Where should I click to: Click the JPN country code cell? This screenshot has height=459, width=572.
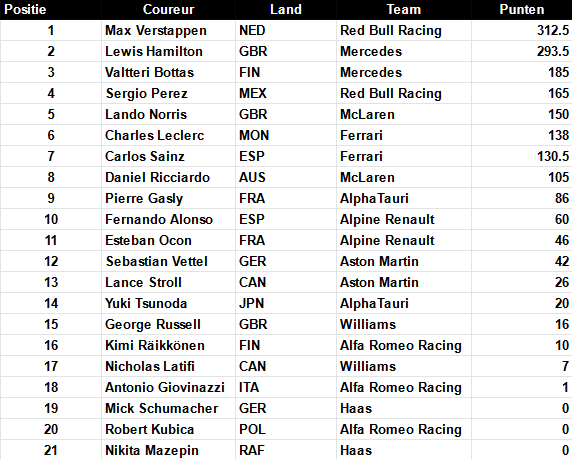(286, 303)
